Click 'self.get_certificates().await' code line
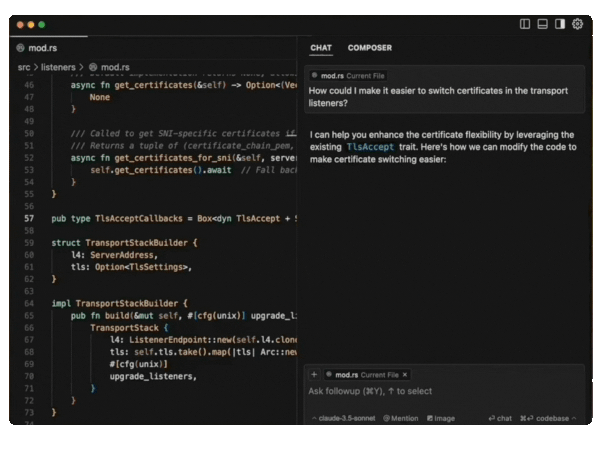This screenshot has width=600, height=450. coord(161,170)
